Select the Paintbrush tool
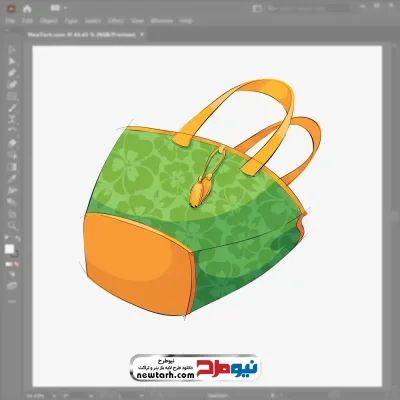Viewport: 400px width, 400px height. pos(12,108)
